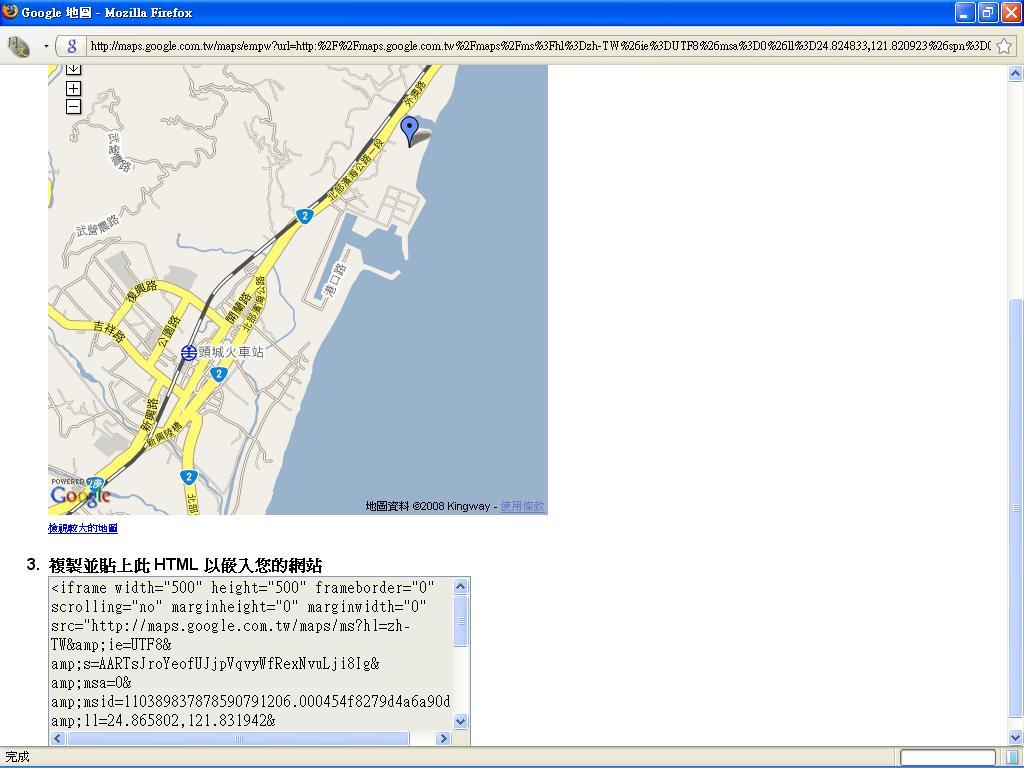The image size is (1024, 768).
Task: Click the code box horizontal scrollbar thumb
Action: click(238, 739)
